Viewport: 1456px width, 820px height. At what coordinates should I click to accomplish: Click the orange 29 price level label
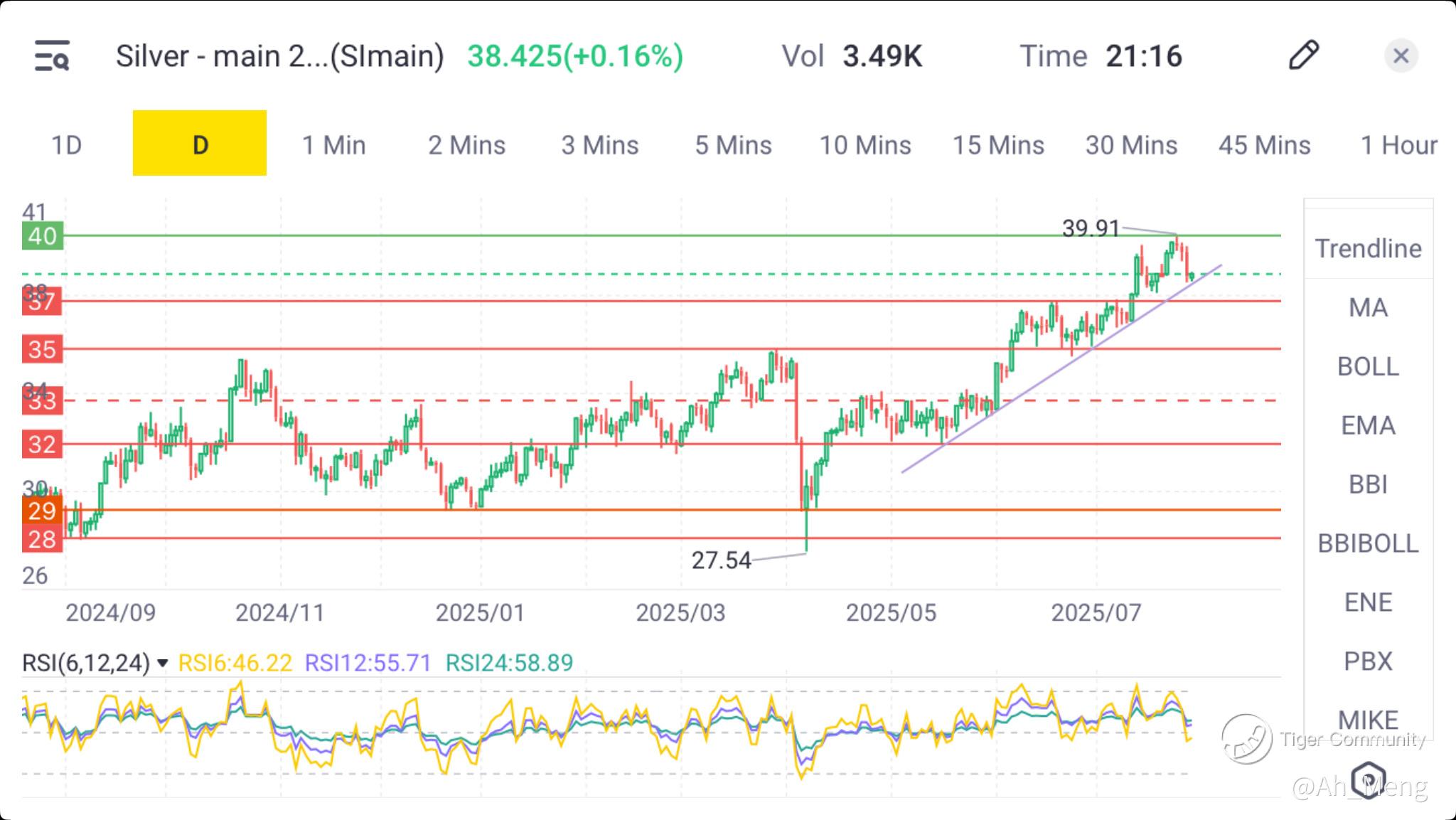[42, 510]
